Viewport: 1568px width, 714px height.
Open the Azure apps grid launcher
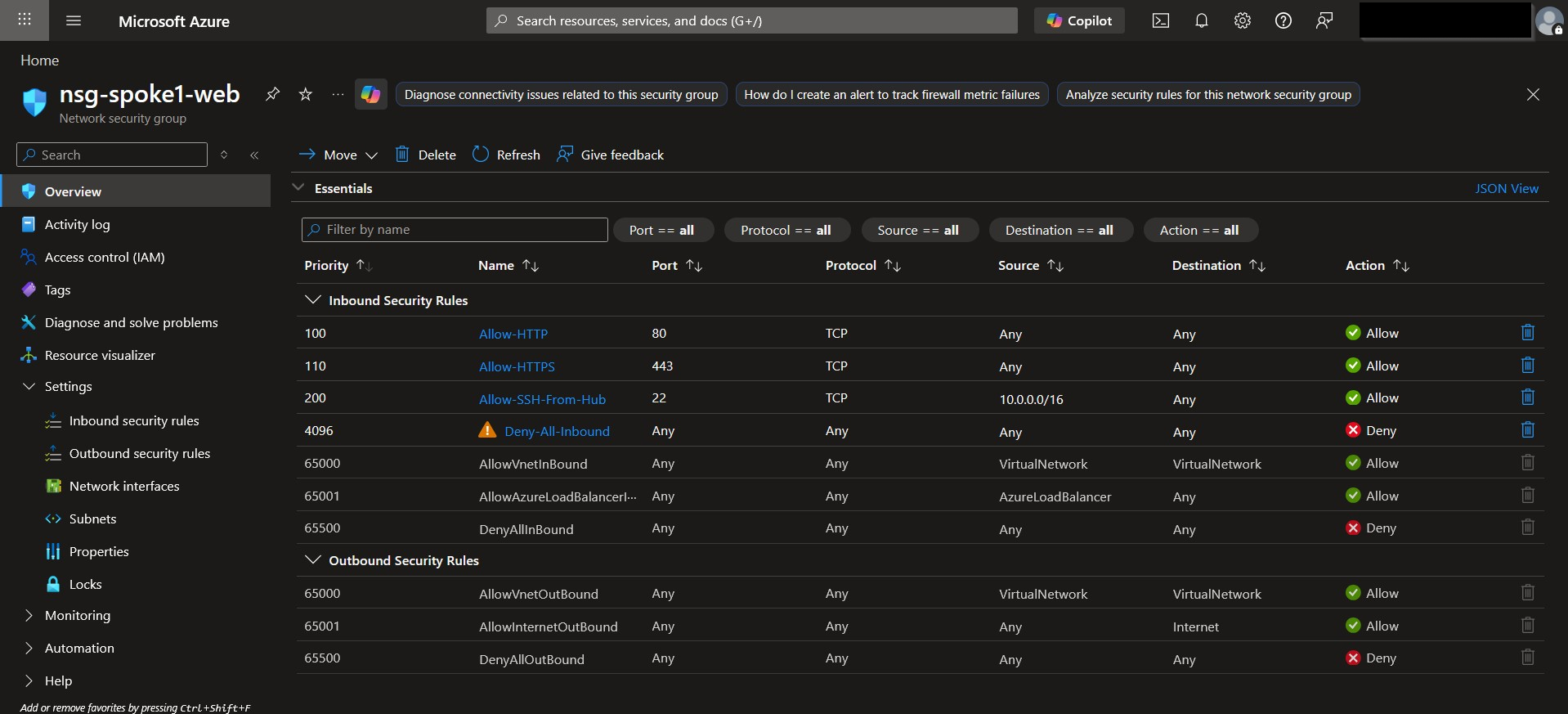[25, 20]
